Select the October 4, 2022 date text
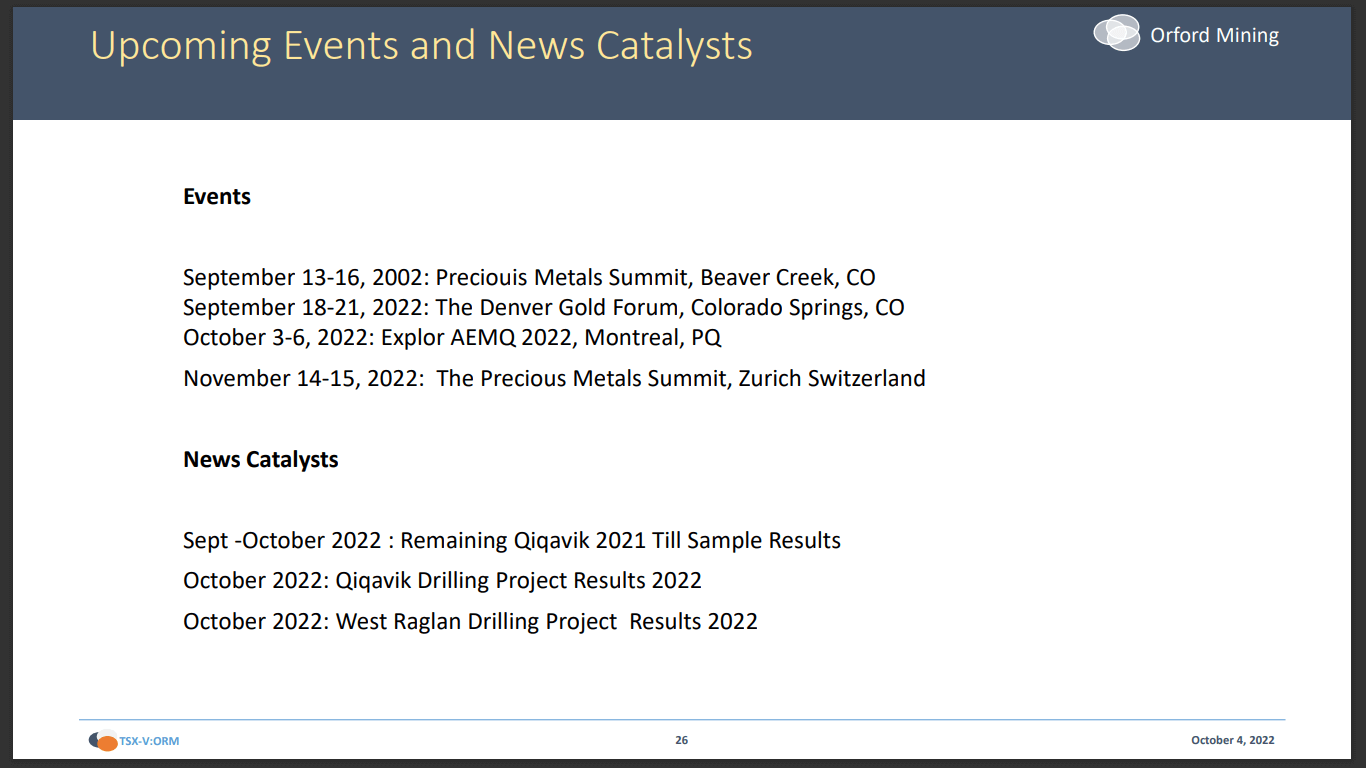 tap(1233, 740)
